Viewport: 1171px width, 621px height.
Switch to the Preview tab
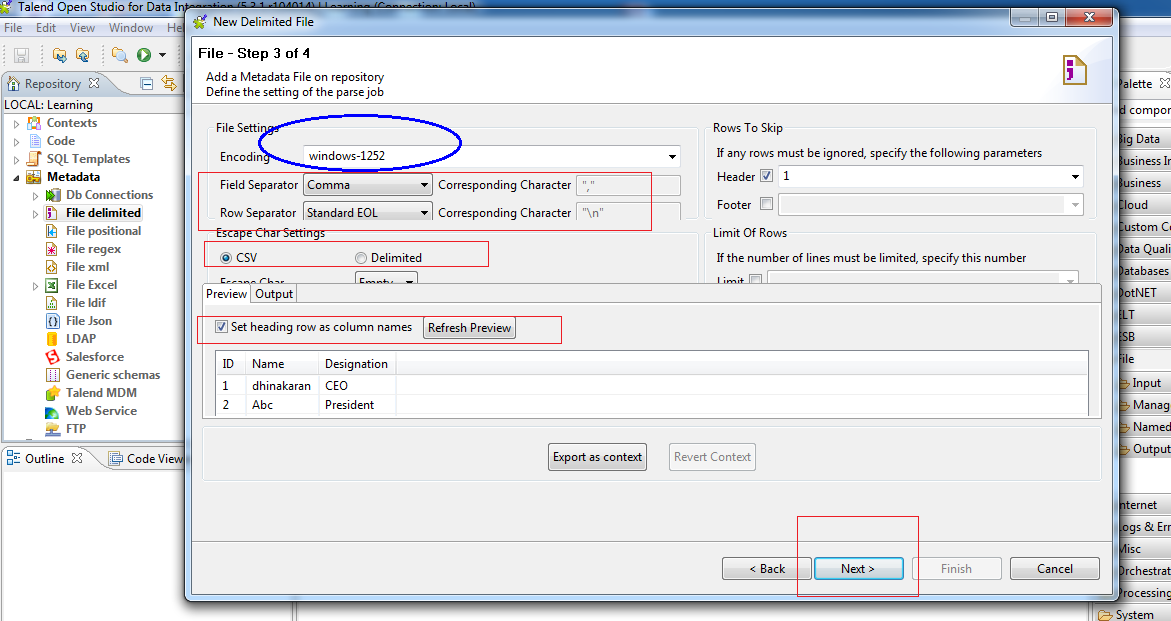pyautogui.click(x=226, y=294)
